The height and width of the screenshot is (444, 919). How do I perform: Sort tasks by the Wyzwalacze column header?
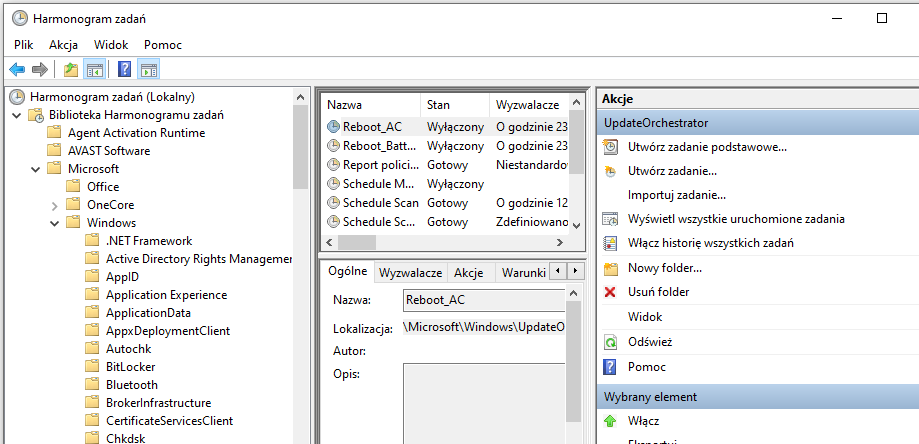pos(529,105)
